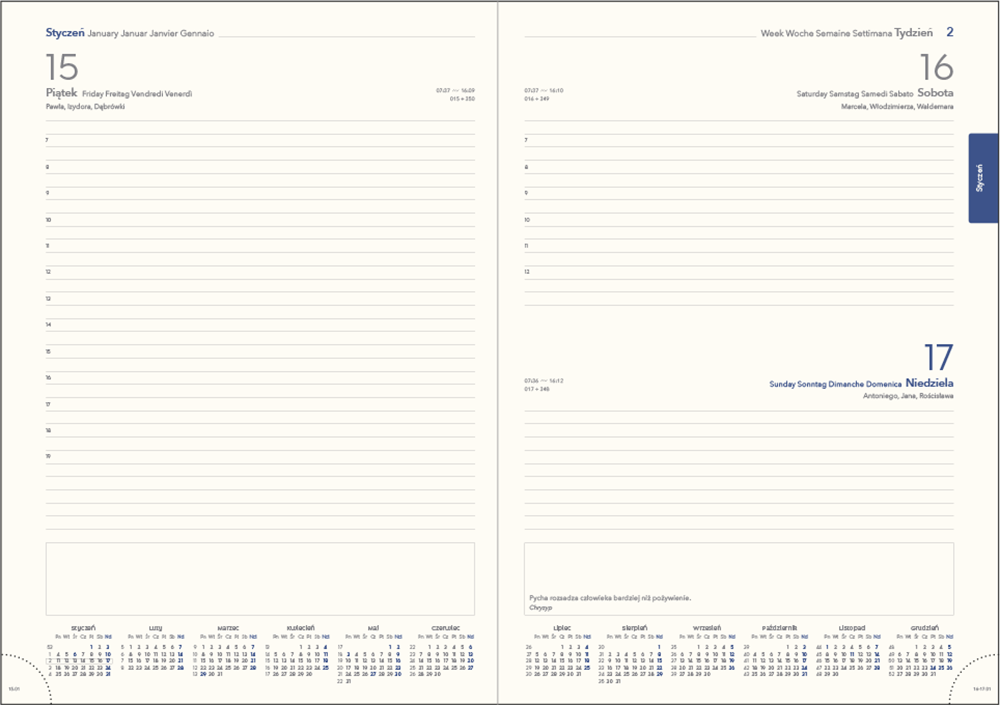
Task: Click the grudzień mini calendar title
Action: 924,628
